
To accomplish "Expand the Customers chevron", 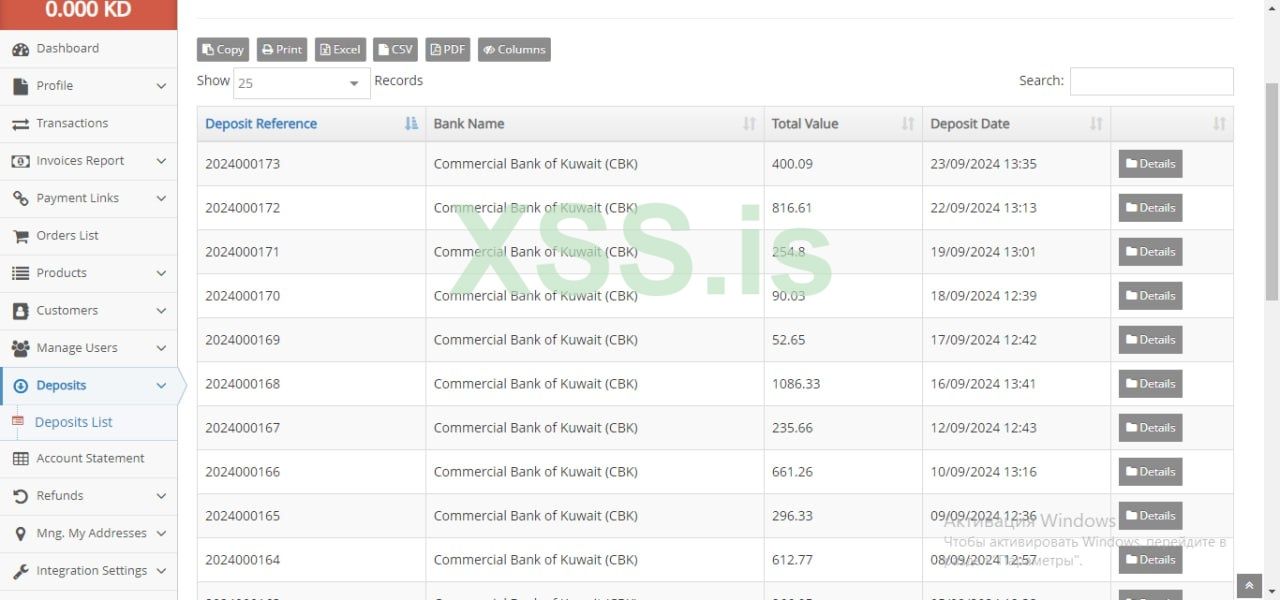I will pyautogui.click(x=161, y=311).
